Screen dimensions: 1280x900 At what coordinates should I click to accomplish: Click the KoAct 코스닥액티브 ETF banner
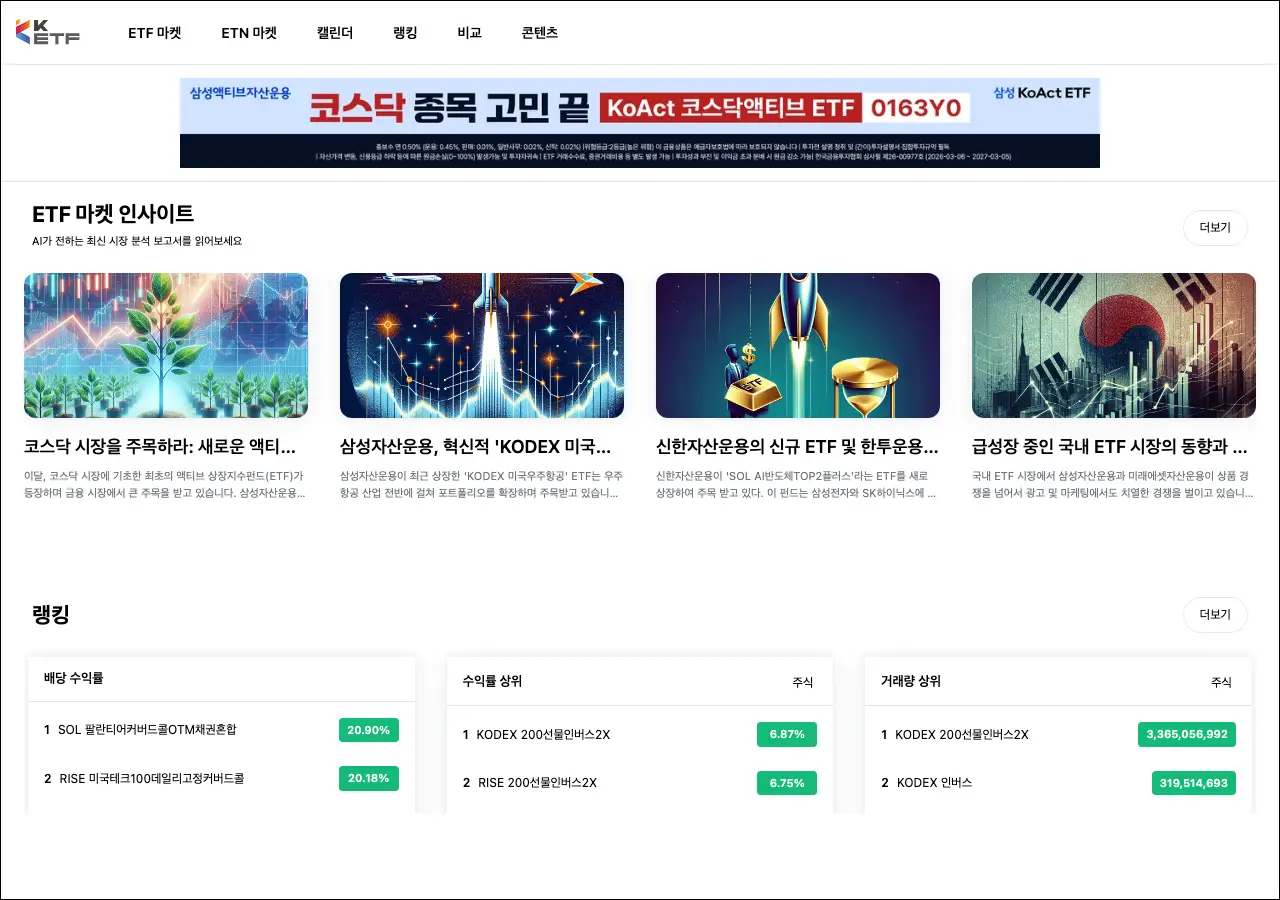[x=640, y=123]
